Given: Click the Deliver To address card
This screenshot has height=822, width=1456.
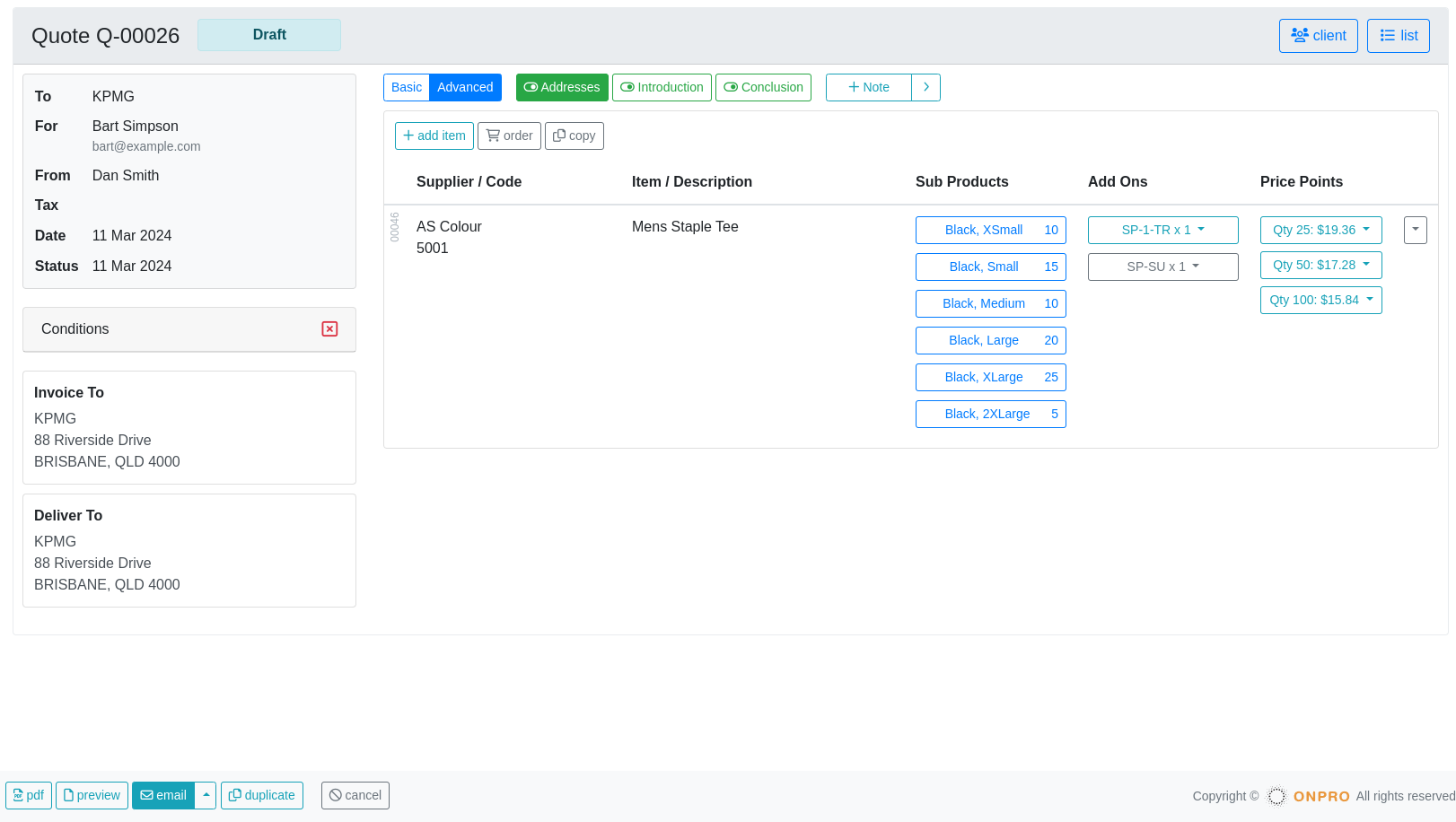Looking at the screenshot, I should click(x=189, y=550).
